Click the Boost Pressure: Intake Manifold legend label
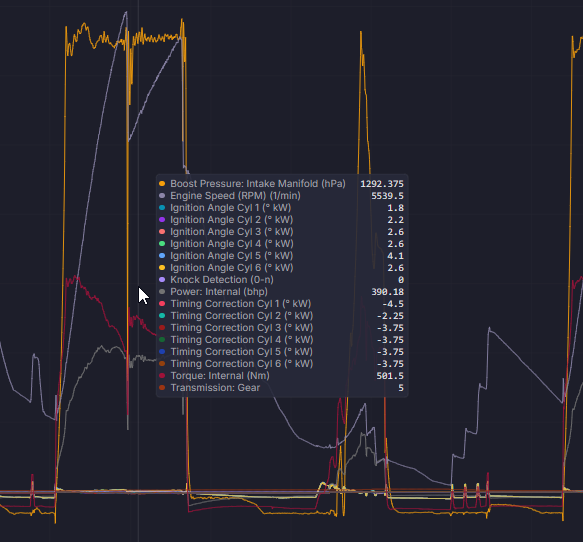583x542 pixels. click(258, 184)
